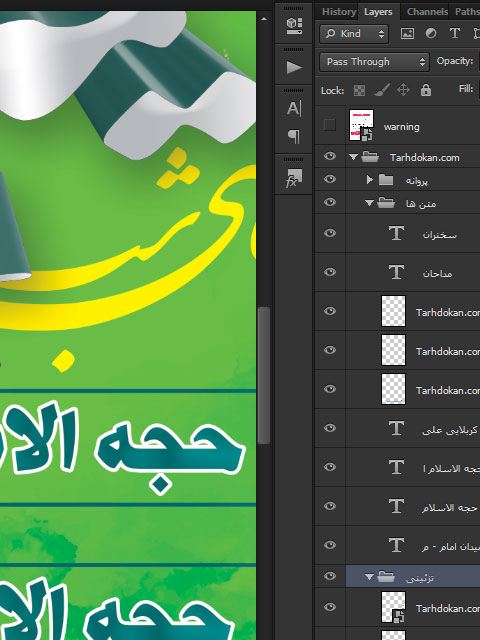Viewport: 480px width, 640px height.
Task: Click the lock transparent pixels icon
Action: (359, 90)
